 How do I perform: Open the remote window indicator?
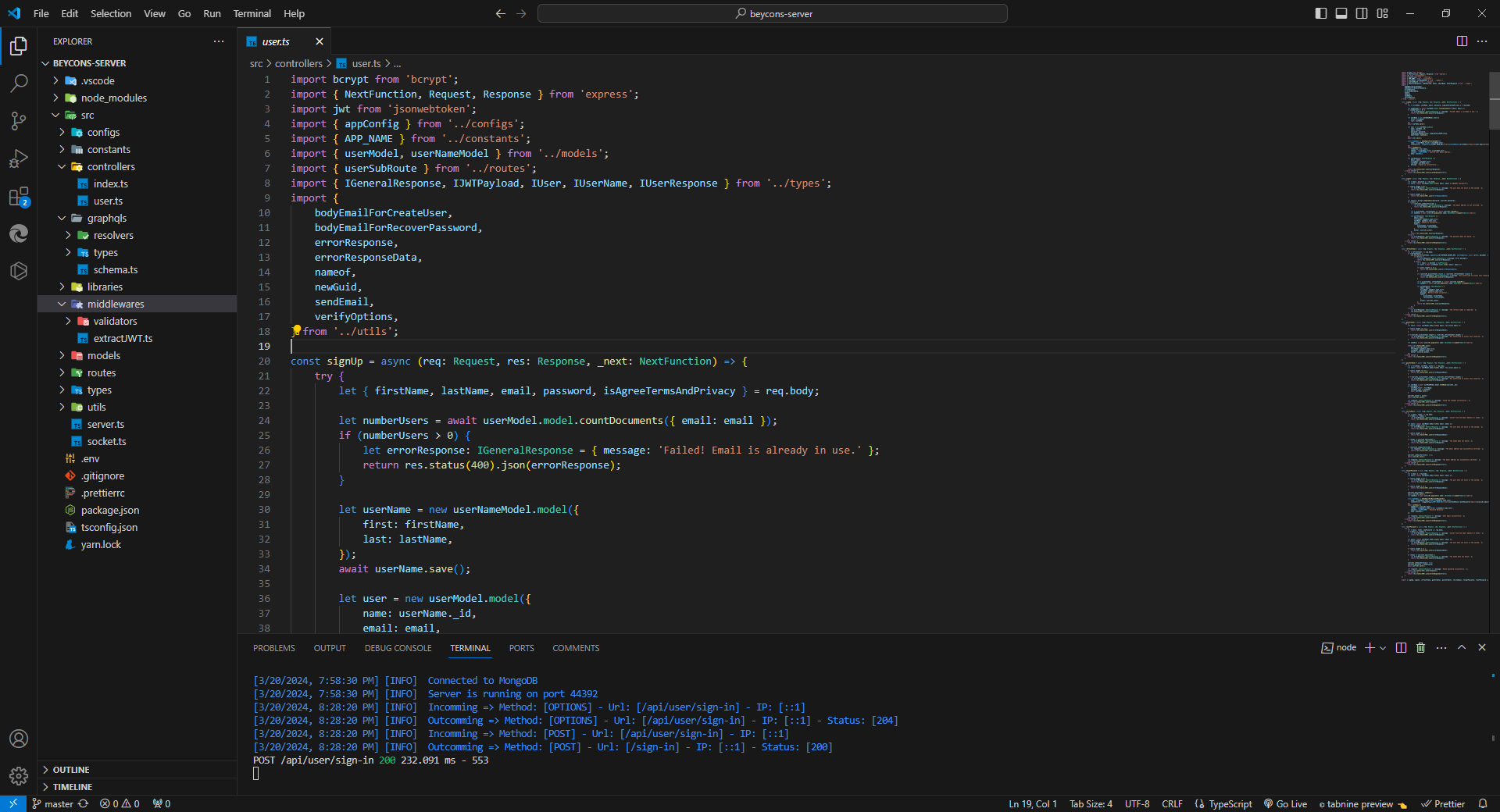click(13, 803)
